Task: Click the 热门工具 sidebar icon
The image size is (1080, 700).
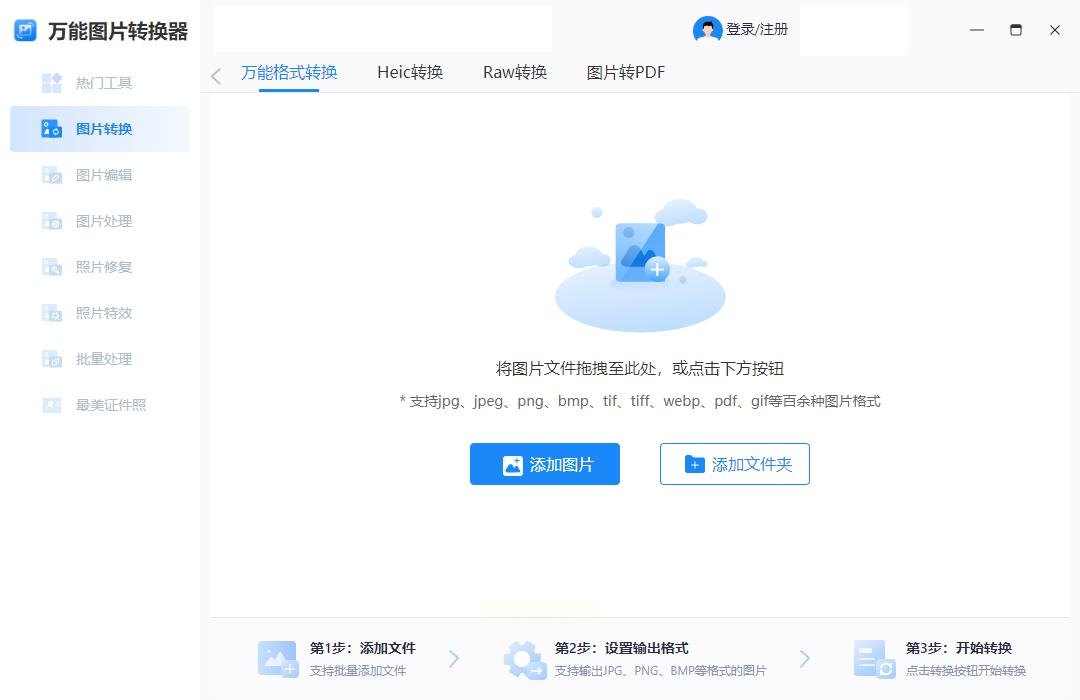Action: (x=52, y=83)
